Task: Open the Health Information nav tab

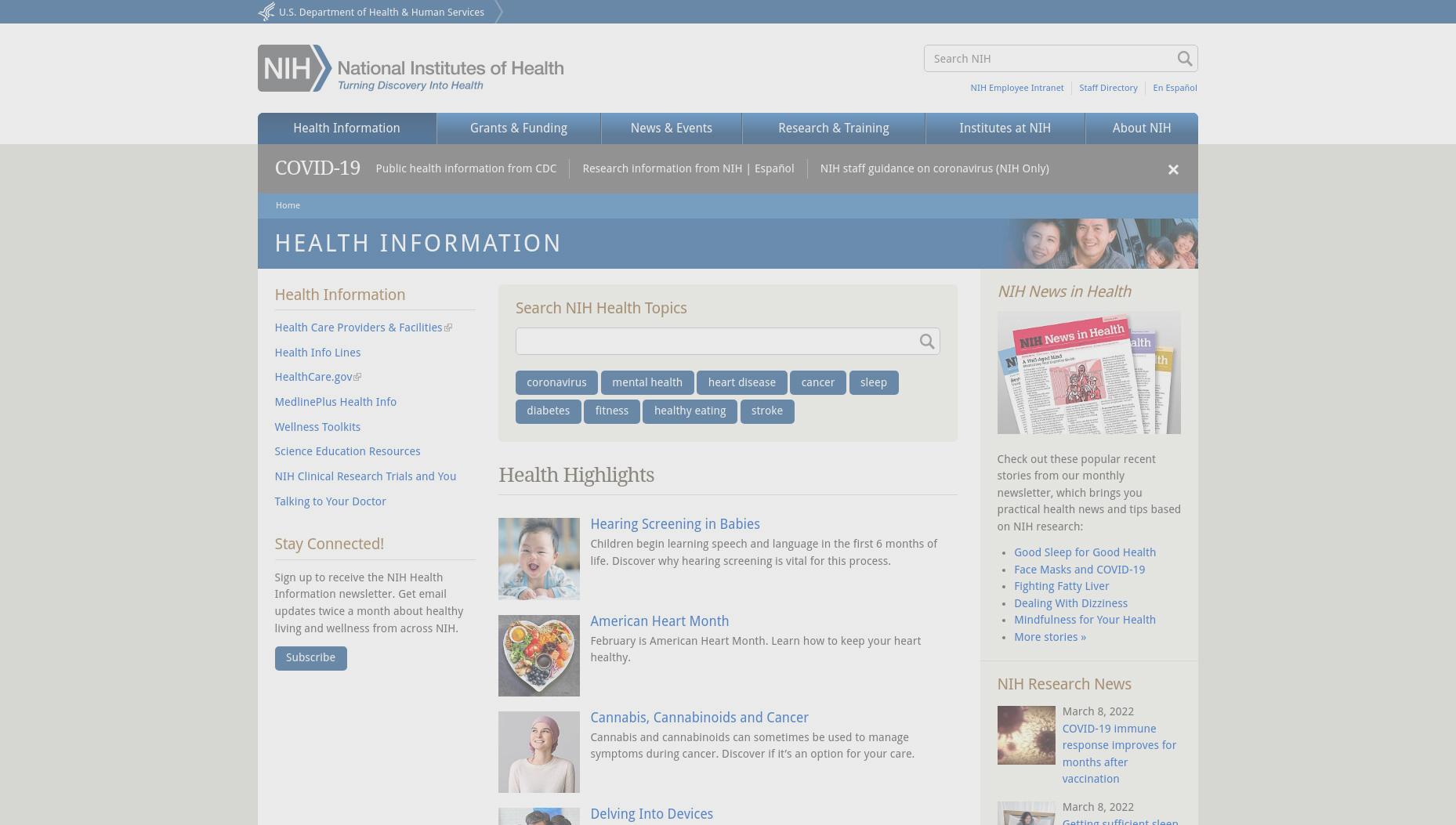Action: (x=346, y=128)
